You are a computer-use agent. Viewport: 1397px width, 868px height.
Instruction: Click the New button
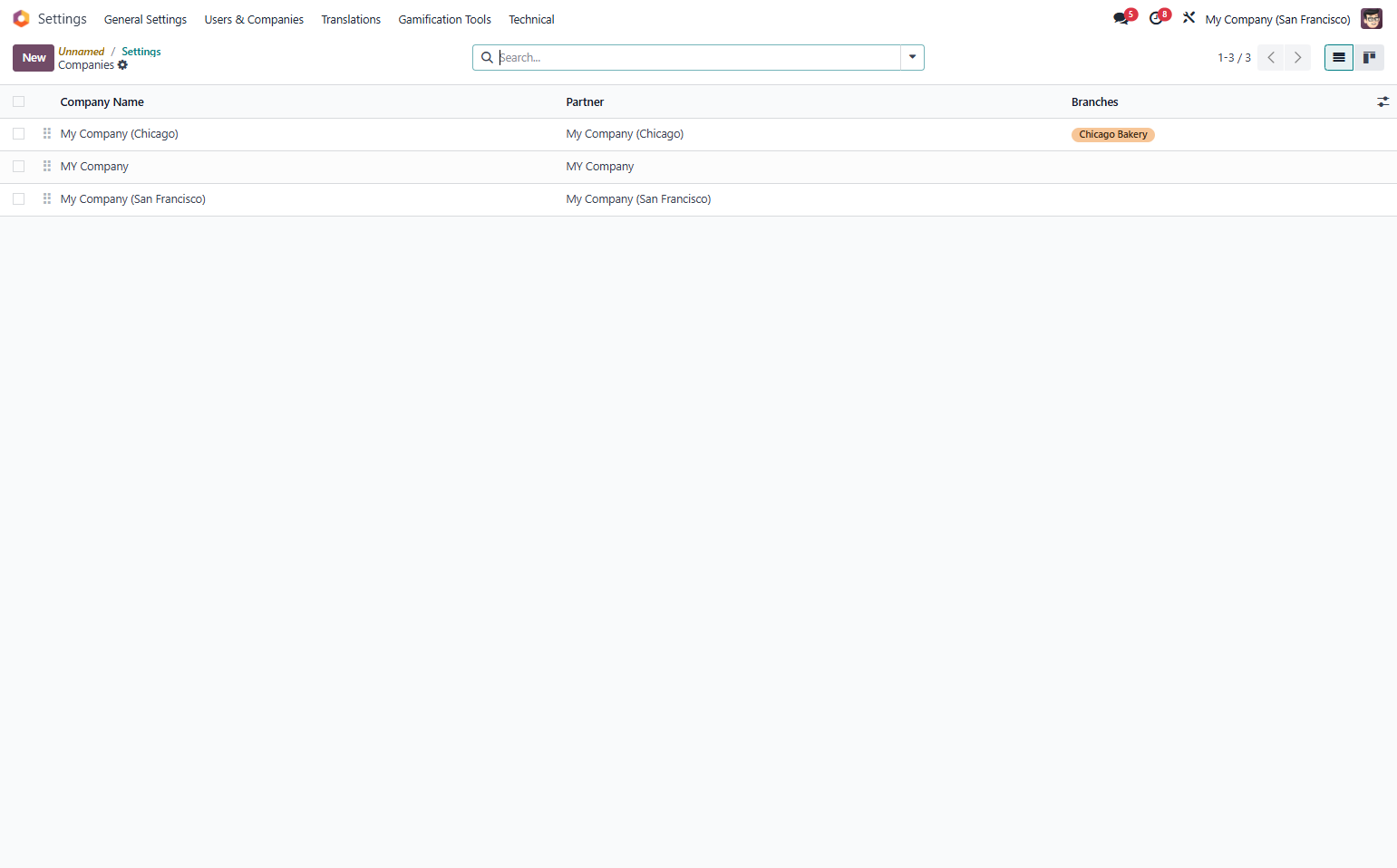pos(34,58)
